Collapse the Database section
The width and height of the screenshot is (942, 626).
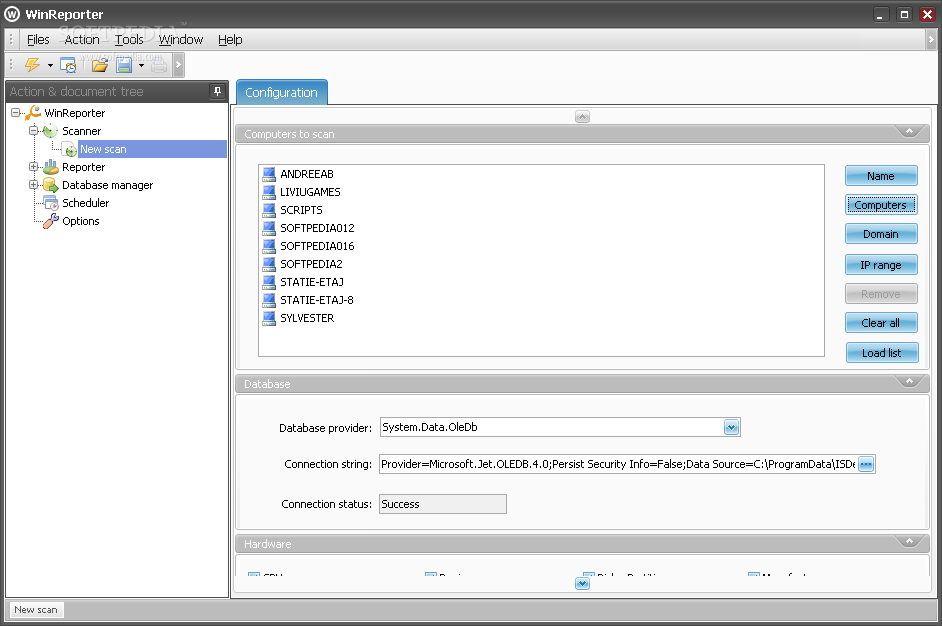point(910,381)
